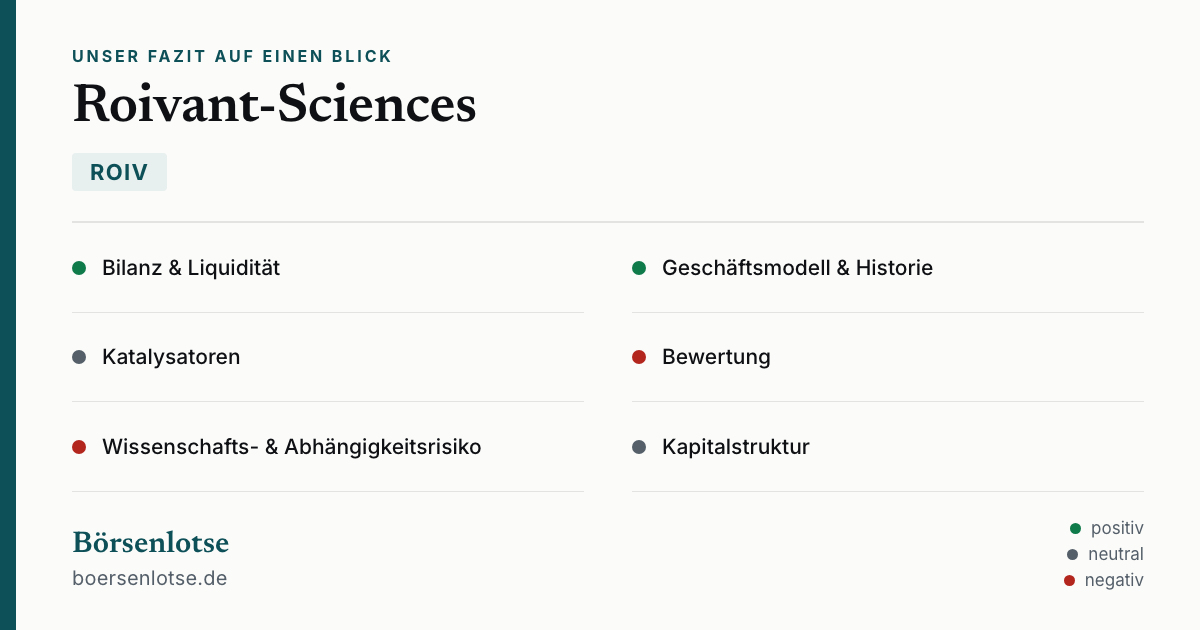Open the Kapitalstruktur item
This screenshot has height=630, width=1200.
coord(888,447)
